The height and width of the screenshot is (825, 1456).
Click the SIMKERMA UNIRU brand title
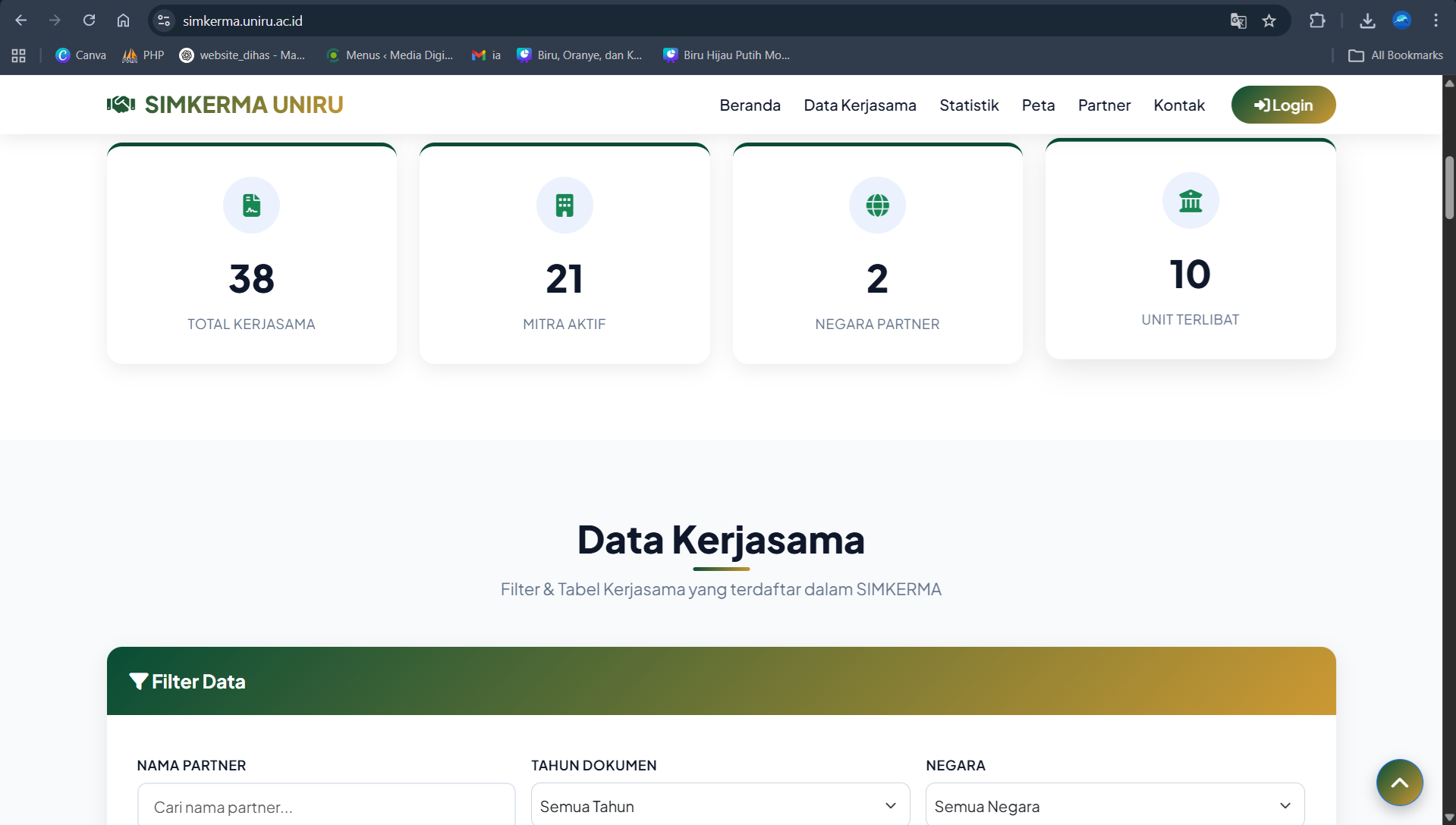244,105
